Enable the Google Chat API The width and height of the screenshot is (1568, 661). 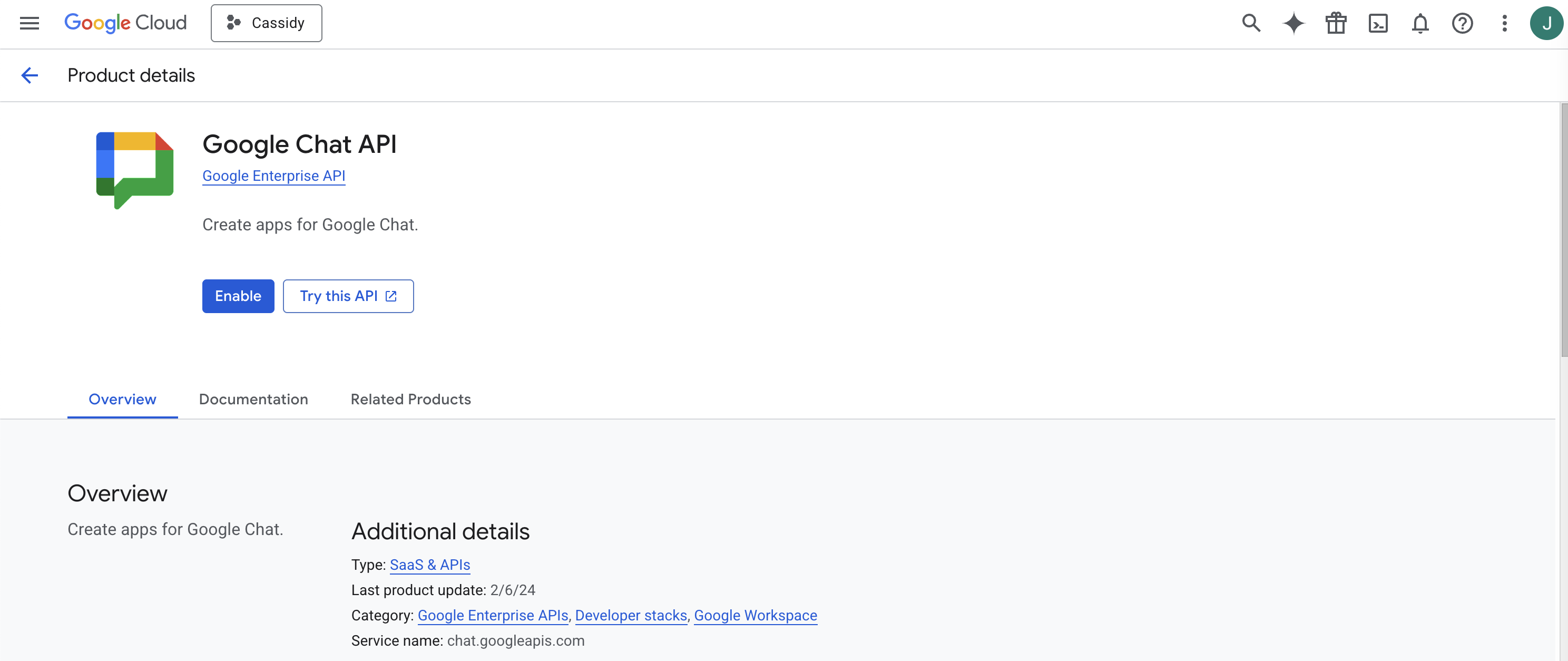238,296
